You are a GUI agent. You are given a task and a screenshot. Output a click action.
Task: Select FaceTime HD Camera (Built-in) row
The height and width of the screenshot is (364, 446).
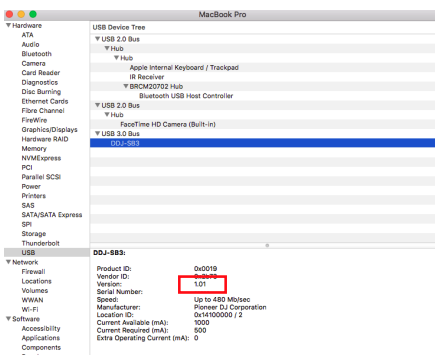[x=262, y=124]
